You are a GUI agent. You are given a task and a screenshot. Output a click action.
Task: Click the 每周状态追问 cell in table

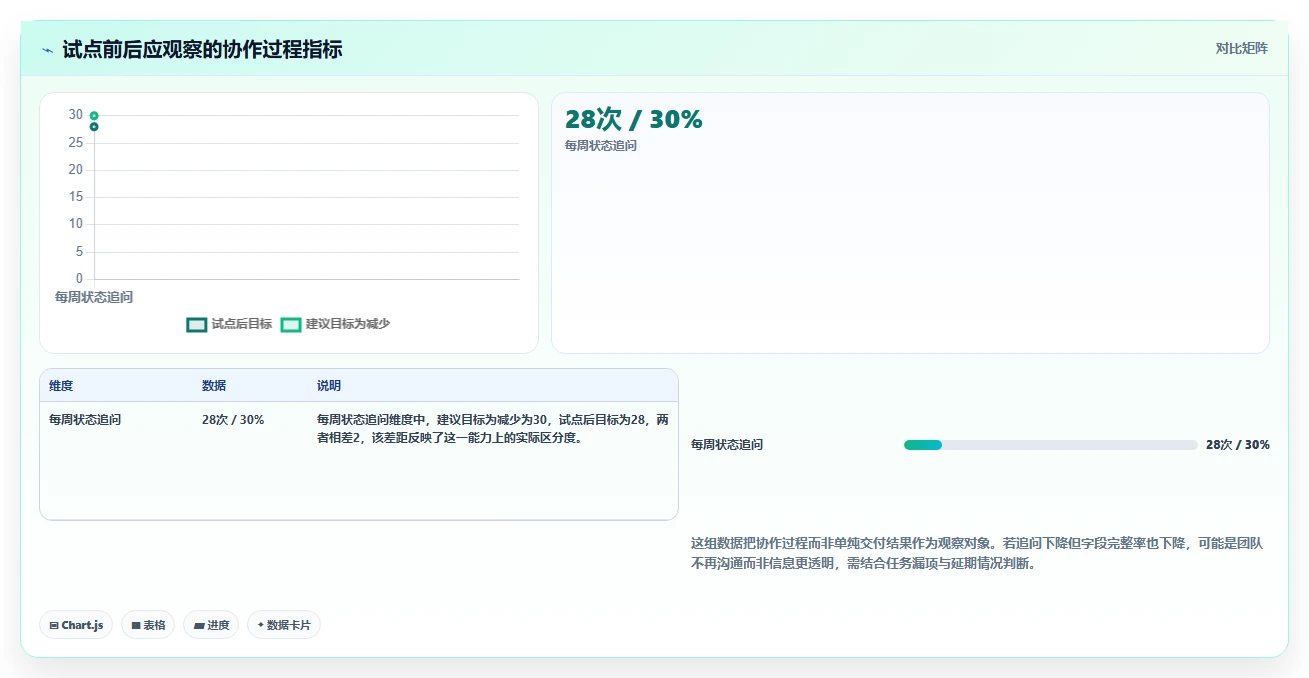[85, 420]
